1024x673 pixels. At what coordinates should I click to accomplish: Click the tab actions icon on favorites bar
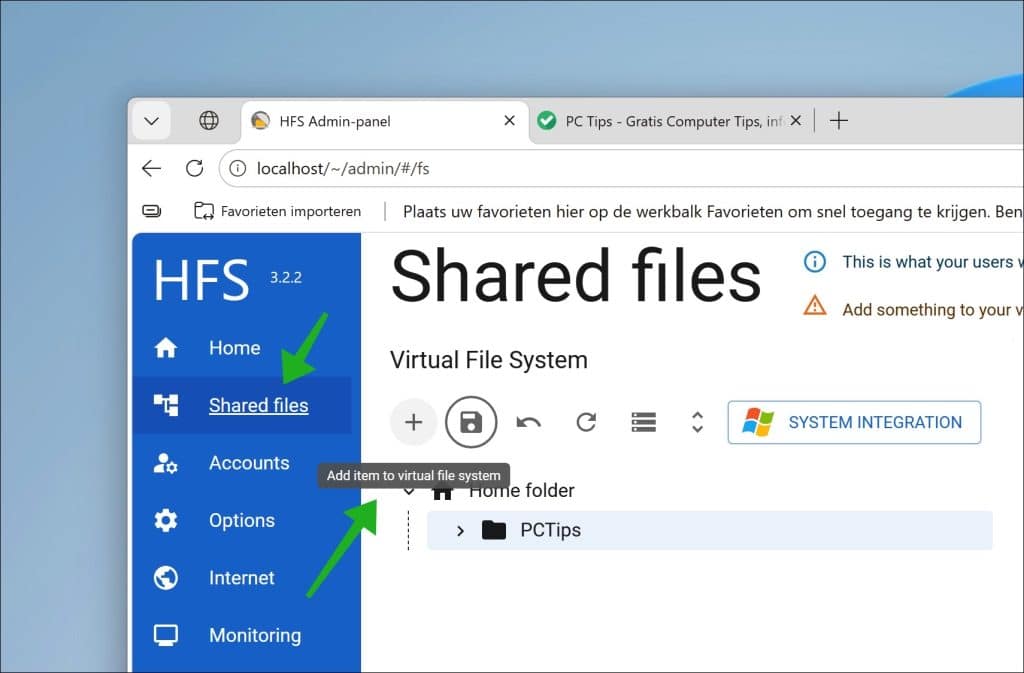pyautogui.click(x=152, y=211)
